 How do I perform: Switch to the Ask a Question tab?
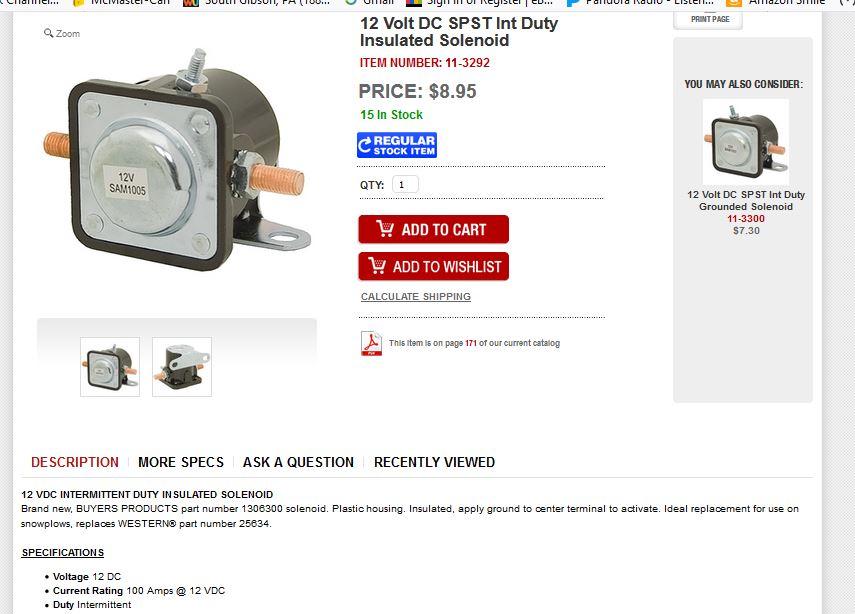298,462
